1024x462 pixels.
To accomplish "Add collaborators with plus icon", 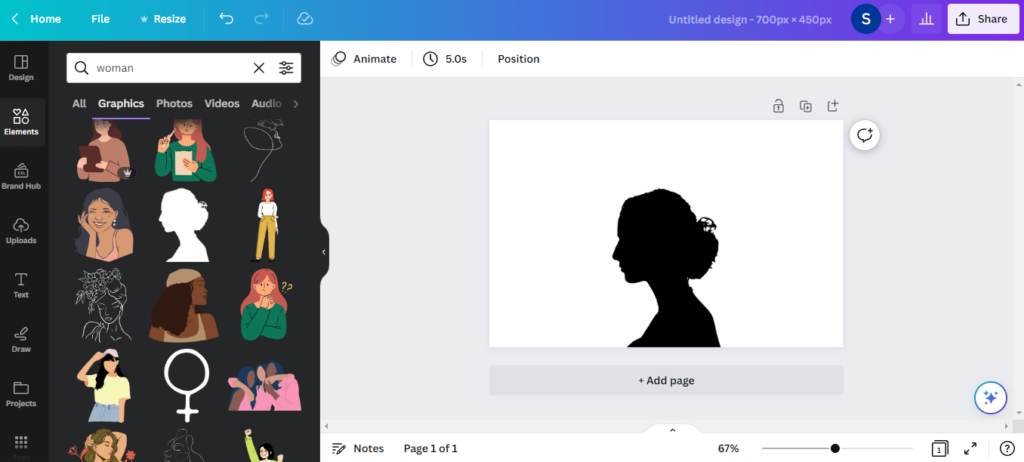I will pyautogui.click(x=891, y=19).
